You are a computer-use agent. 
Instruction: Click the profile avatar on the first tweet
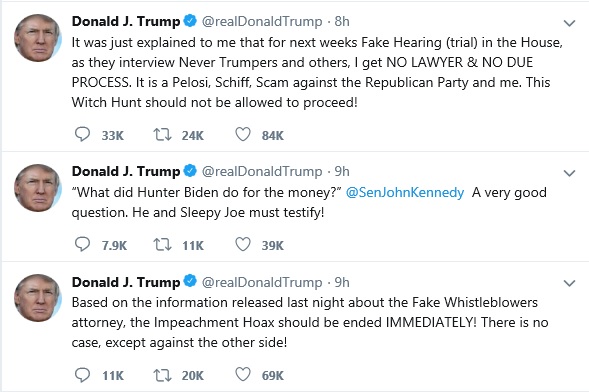[x=38, y=38]
